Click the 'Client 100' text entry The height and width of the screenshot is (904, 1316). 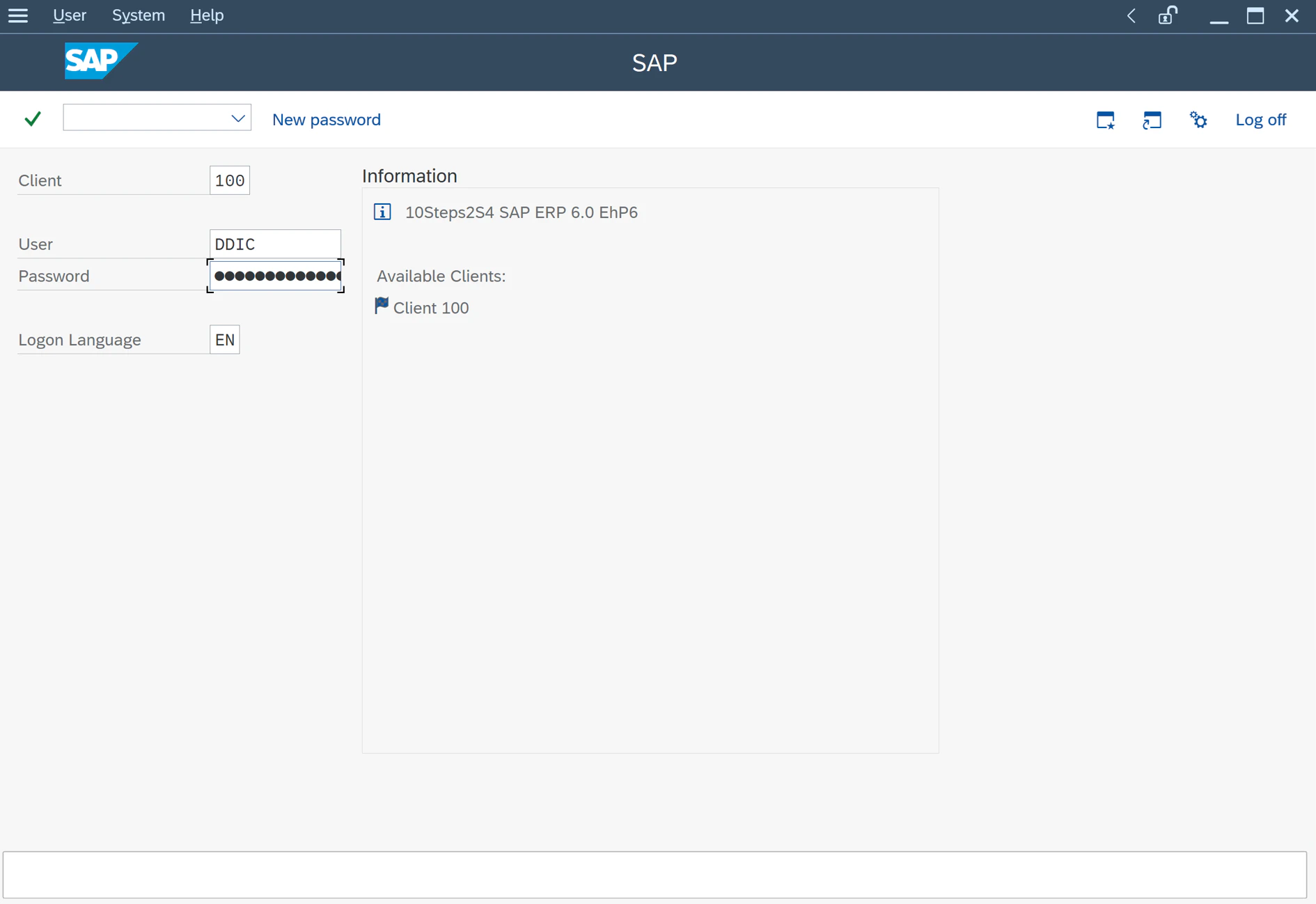point(431,308)
